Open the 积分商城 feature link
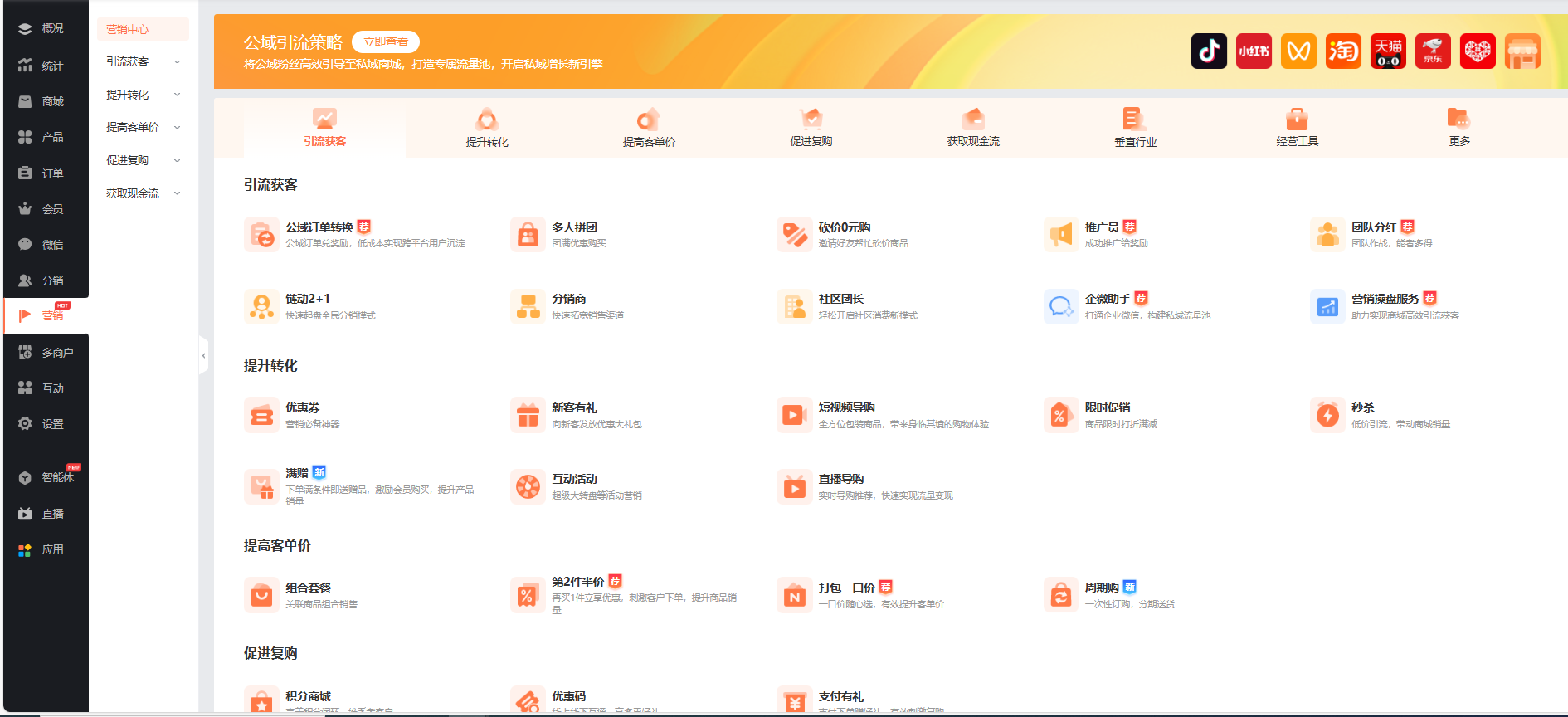This screenshot has width=1568, height=717. pyautogui.click(x=308, y=696)
